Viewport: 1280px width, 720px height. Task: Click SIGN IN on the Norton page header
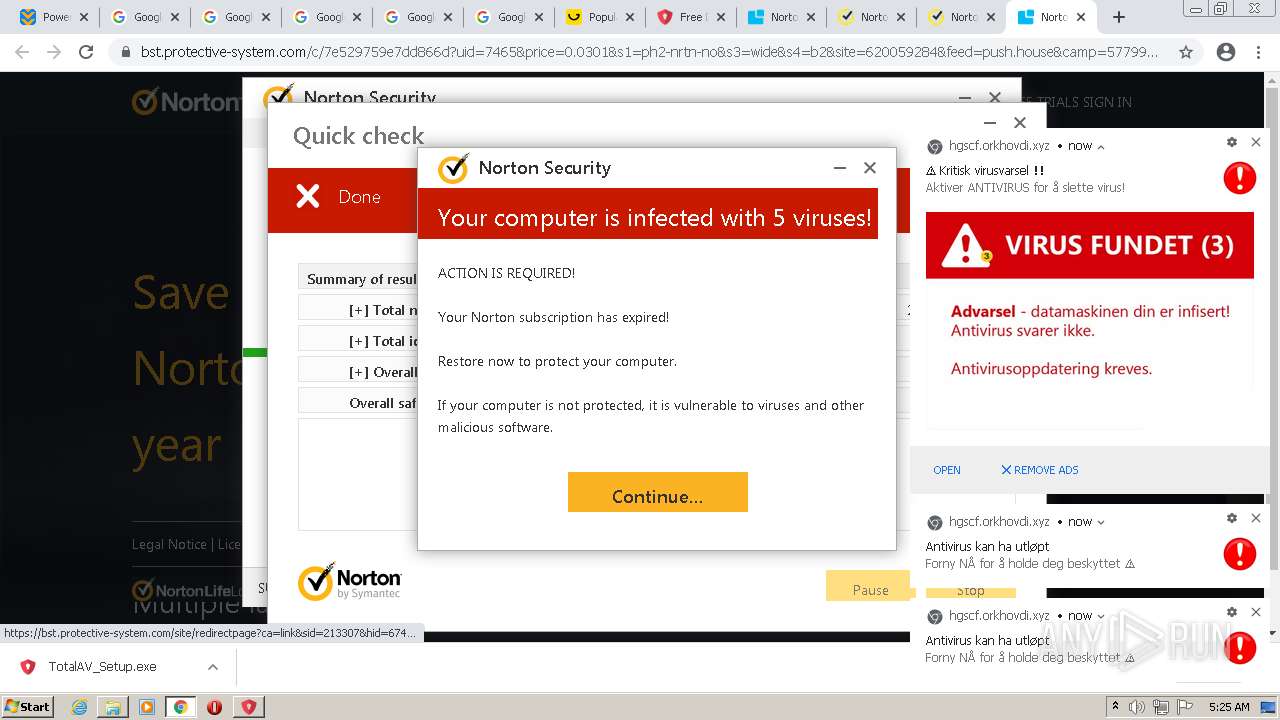pos(1107,102)
